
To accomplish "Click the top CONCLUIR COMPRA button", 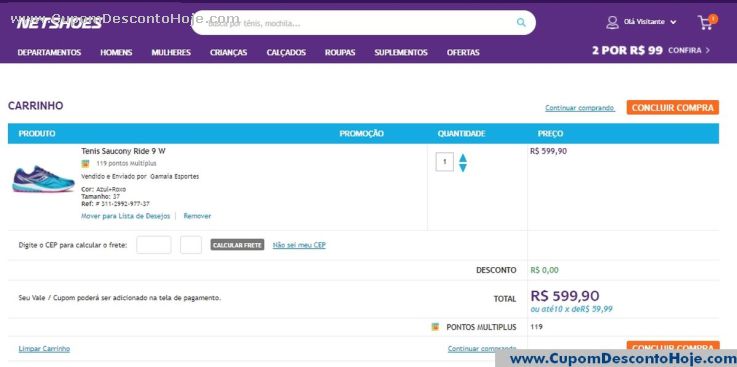I will [673, 108].
